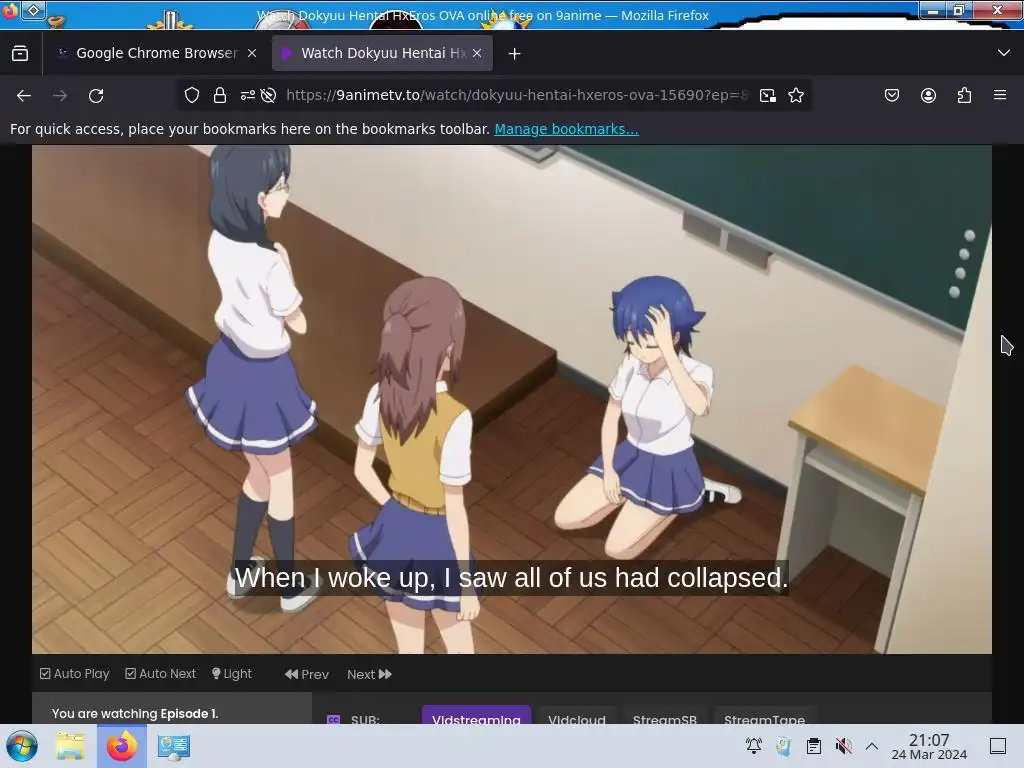Open the Manage bookmarks link
Image resolution: width=1024 pixels, height=768 pixels.
[566, 129]
